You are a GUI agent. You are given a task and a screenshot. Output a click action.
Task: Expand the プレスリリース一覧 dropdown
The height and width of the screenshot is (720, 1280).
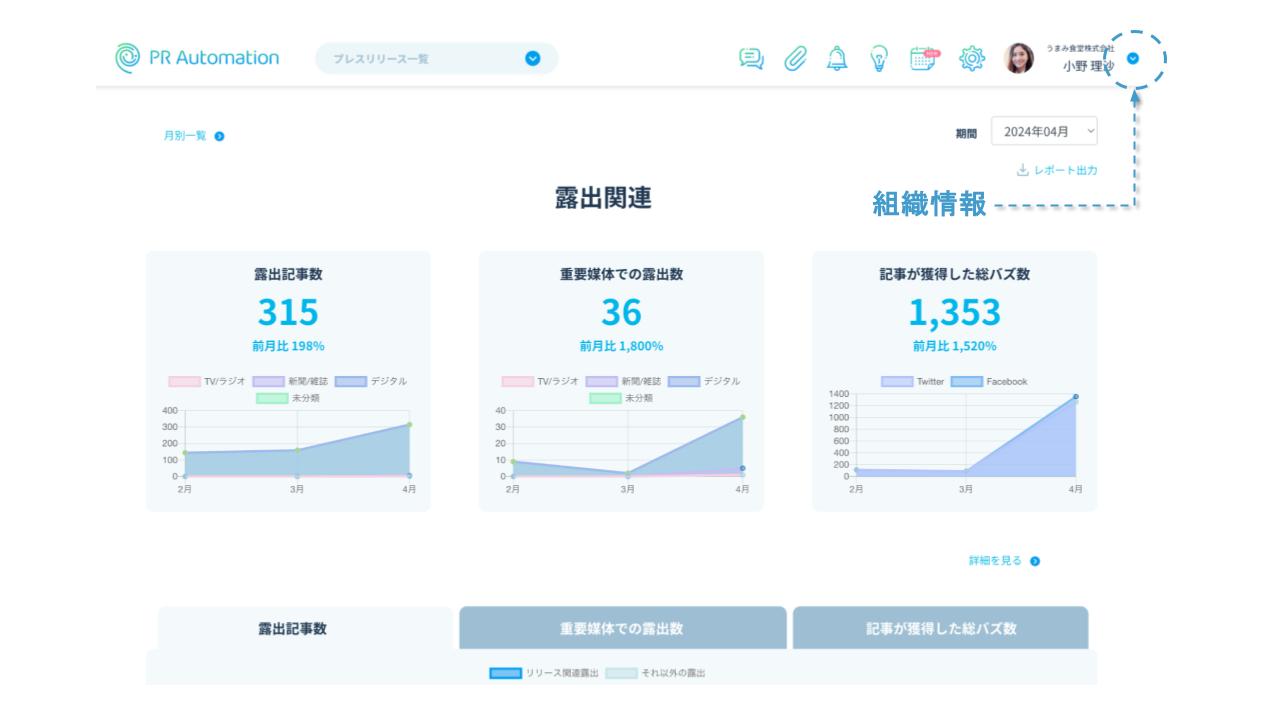(x=532, y=59)
